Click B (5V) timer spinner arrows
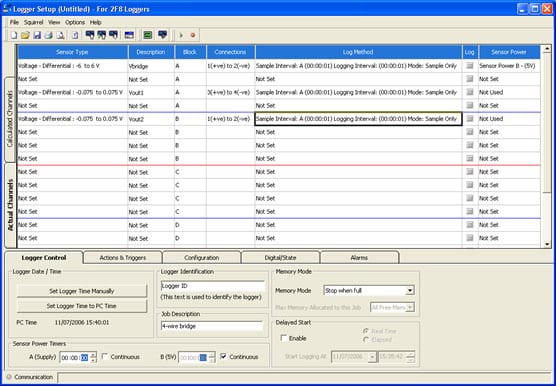 click(212, 357)
